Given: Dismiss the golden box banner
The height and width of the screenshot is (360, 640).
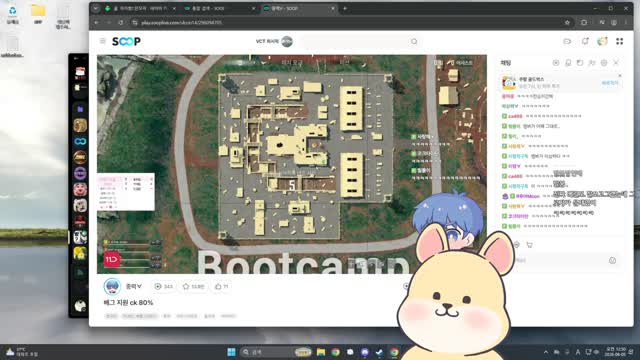Looking at the screenshot, I should (620, 76).
